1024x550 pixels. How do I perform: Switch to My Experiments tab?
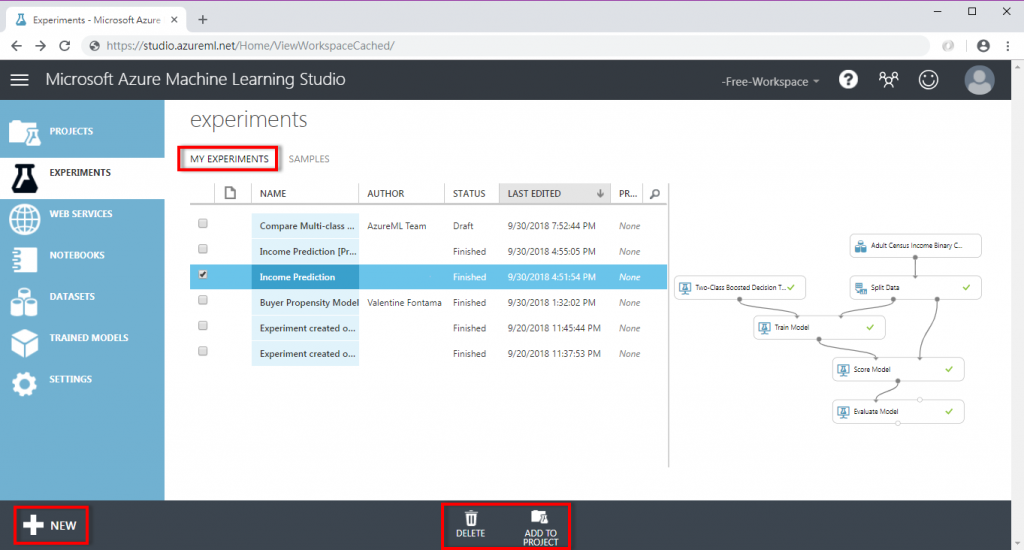click(x=229, y=159)
